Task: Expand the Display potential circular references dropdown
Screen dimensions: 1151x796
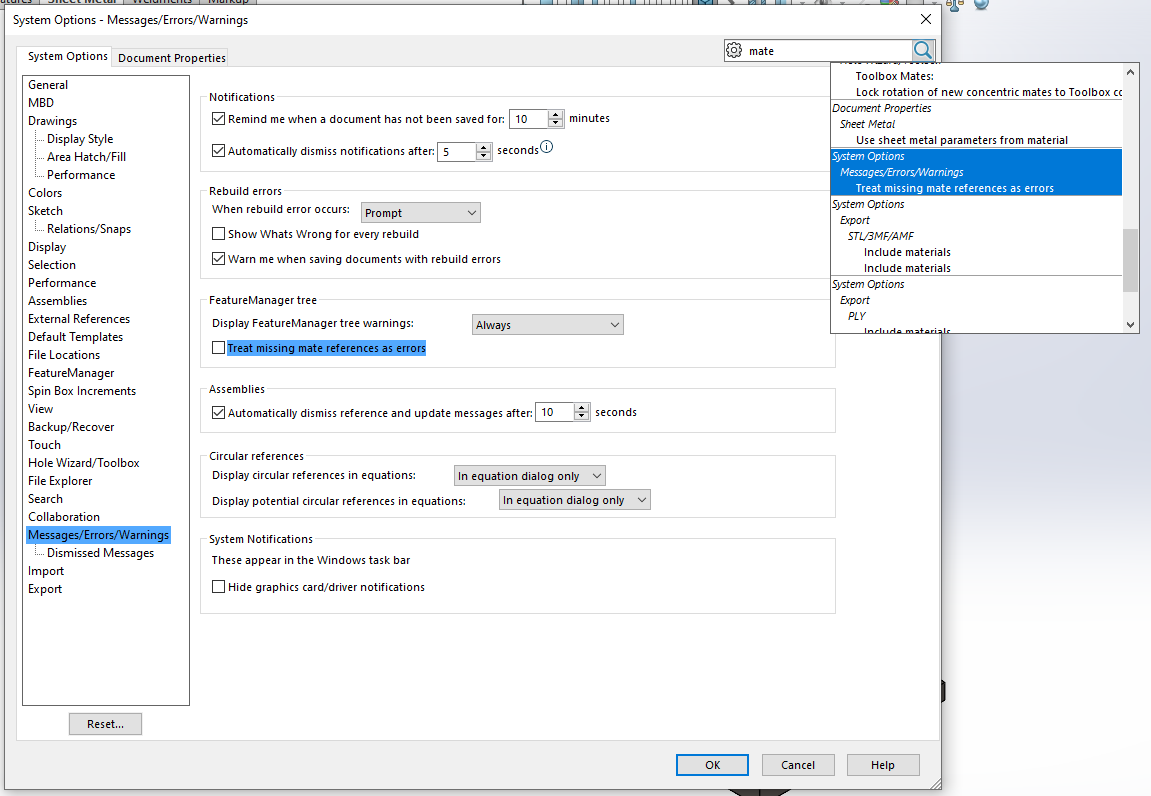Action: click(x=574, y=500)
